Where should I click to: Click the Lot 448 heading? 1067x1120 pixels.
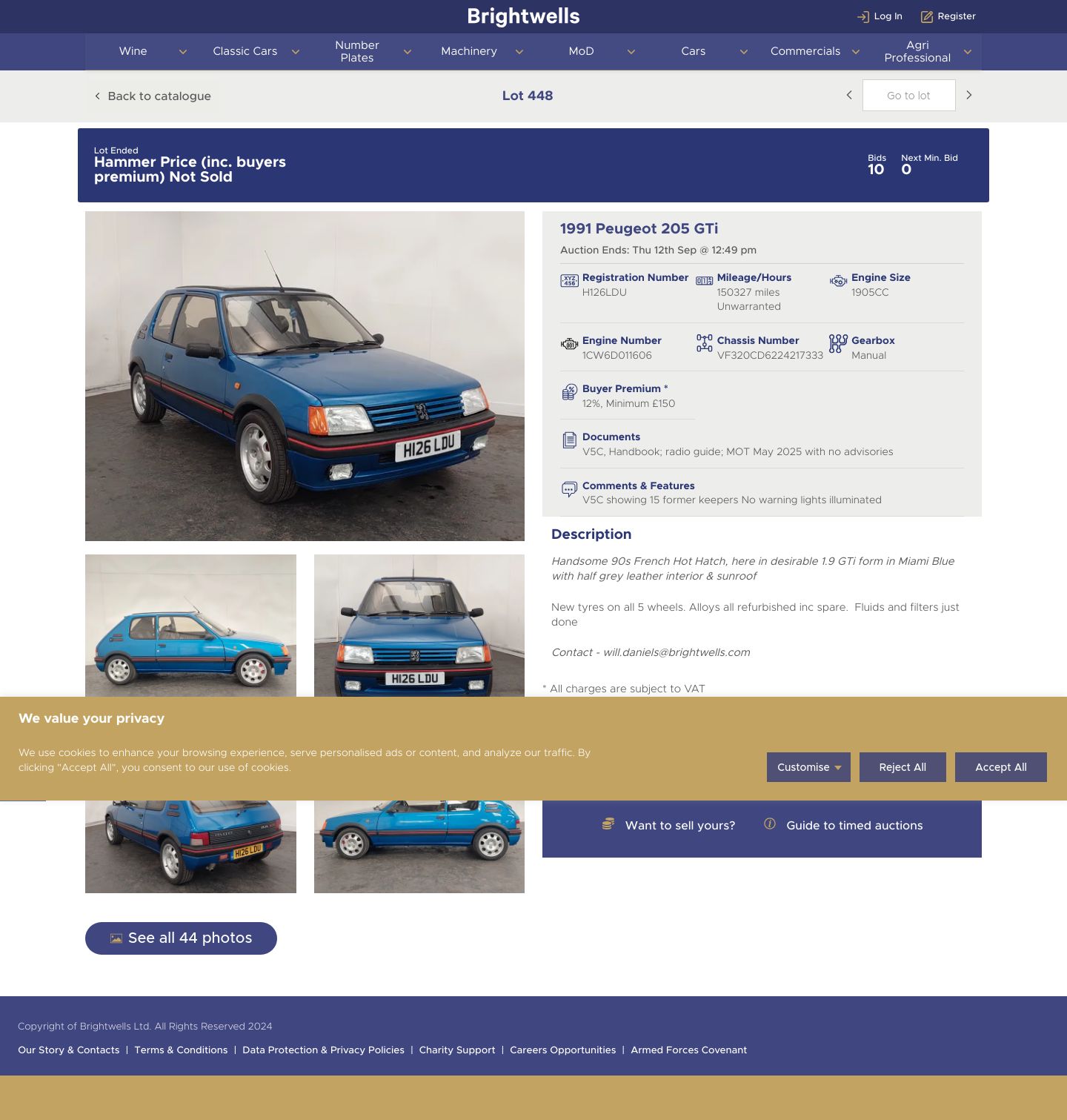tap(527, 96)
